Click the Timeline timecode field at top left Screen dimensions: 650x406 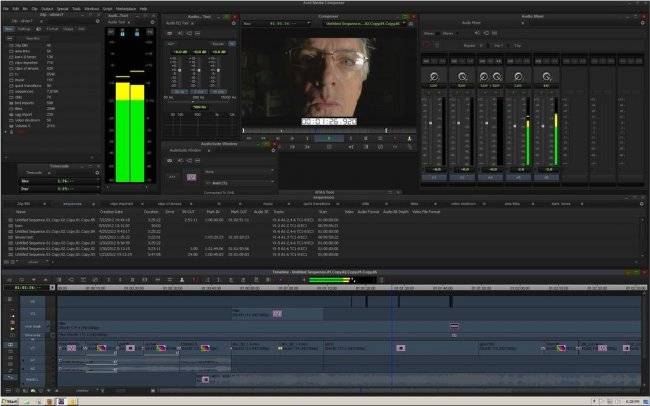[26, 287]
